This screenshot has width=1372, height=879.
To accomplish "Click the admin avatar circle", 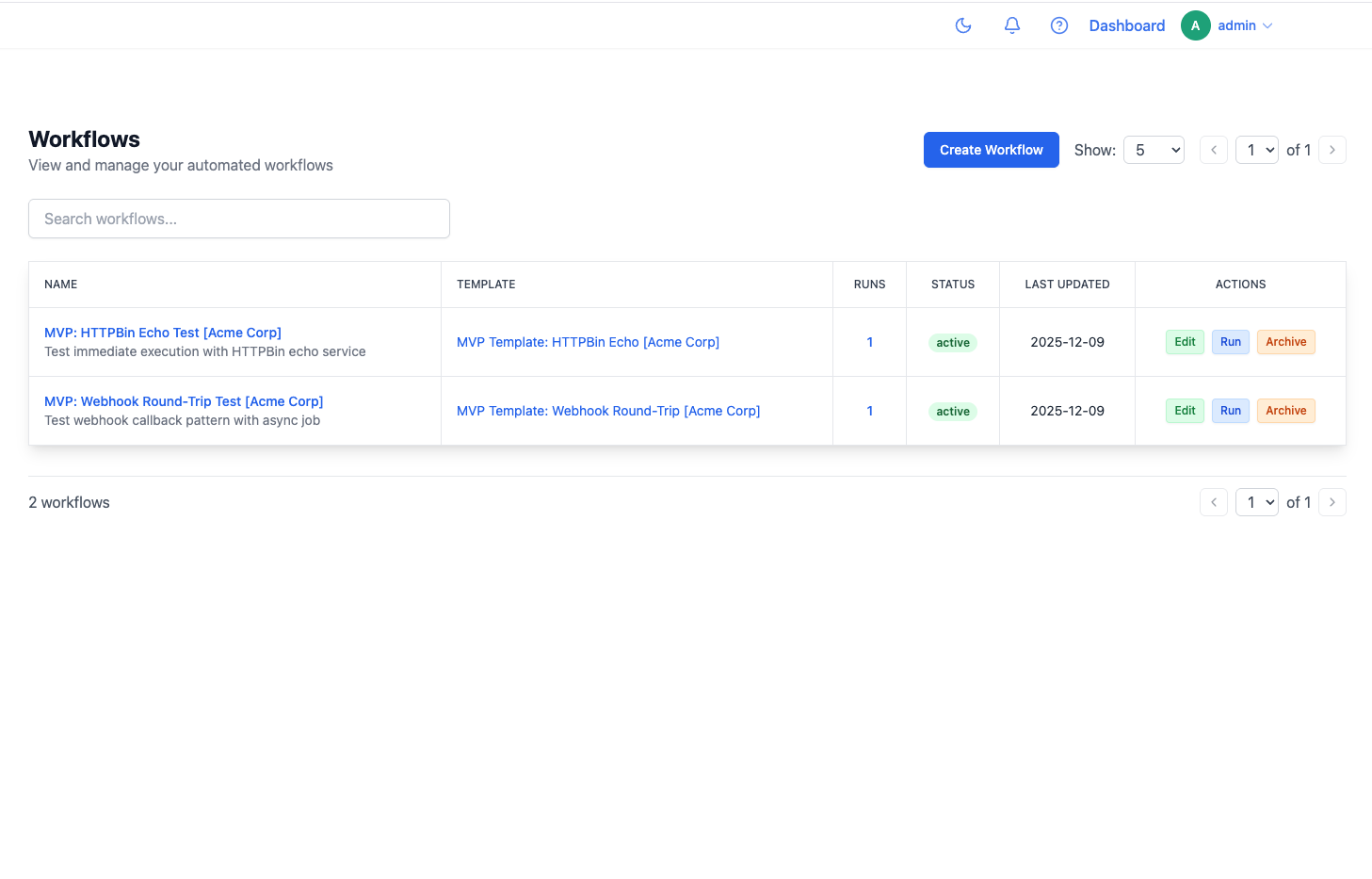I will click(x=1195, y=25).
